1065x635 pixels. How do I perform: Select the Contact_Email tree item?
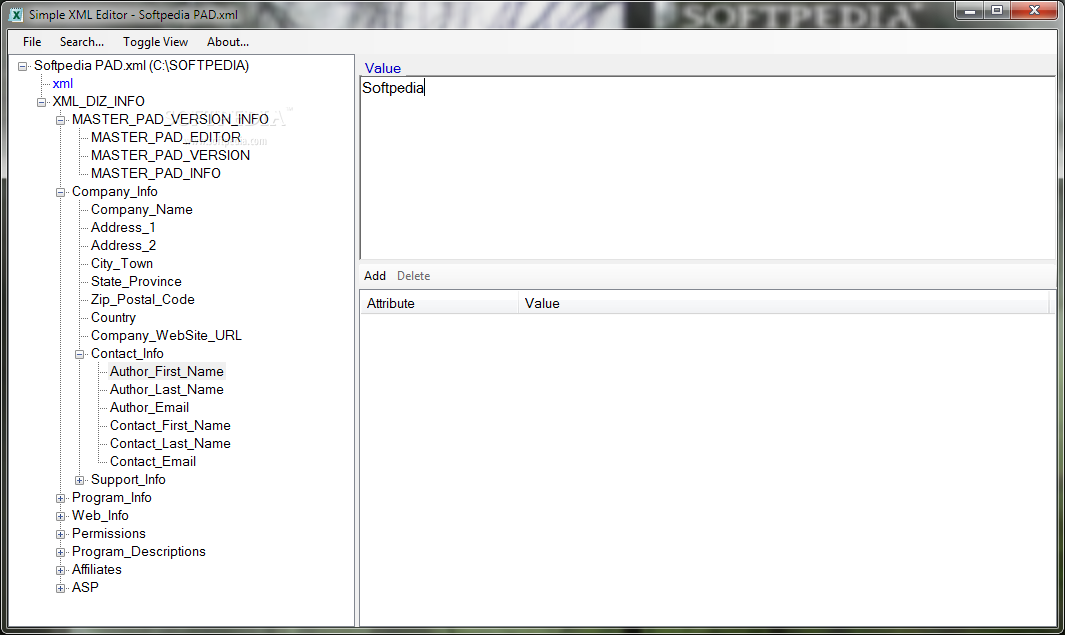tap(153, 461)
